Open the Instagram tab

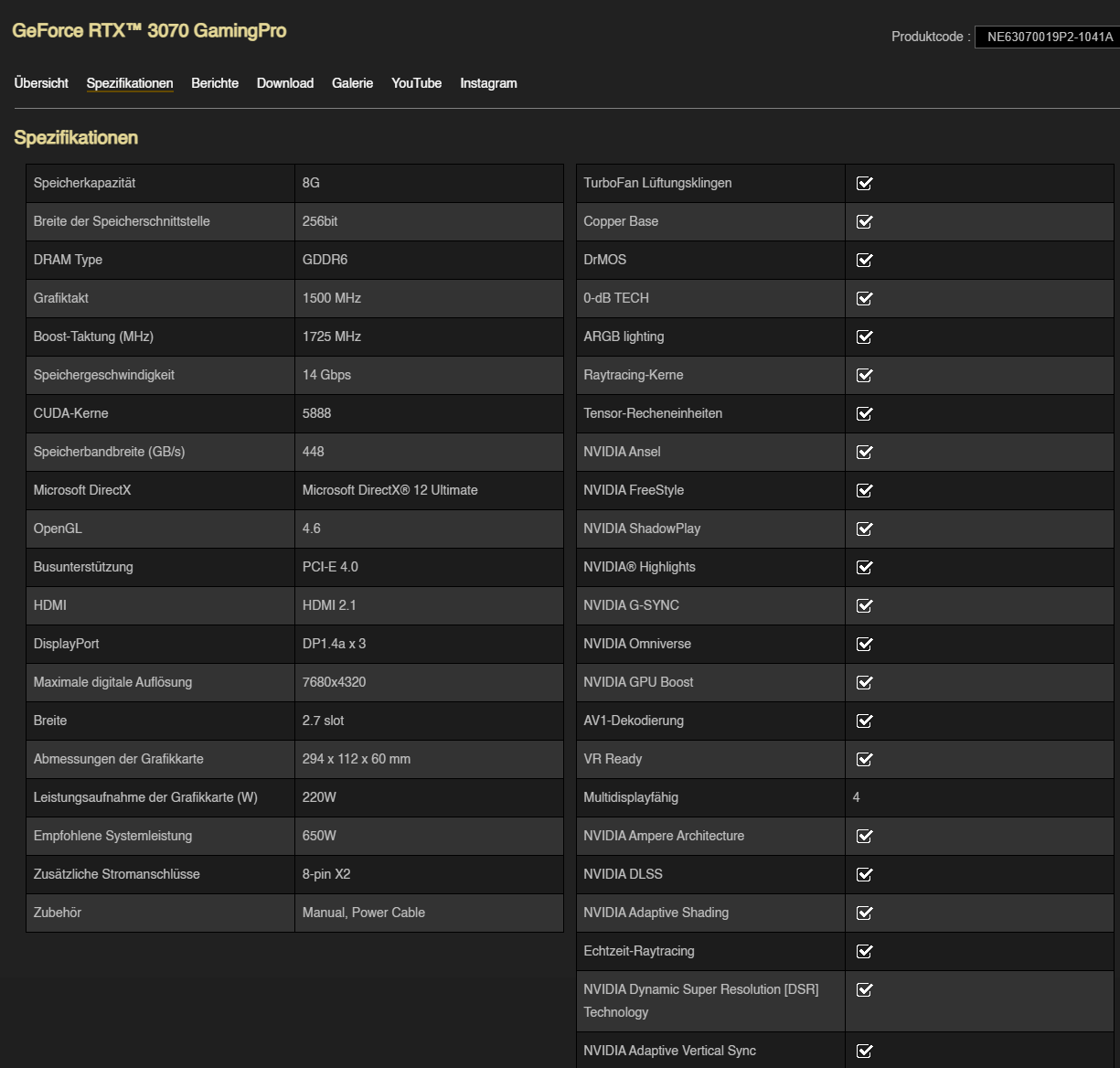tap(488, 83)
